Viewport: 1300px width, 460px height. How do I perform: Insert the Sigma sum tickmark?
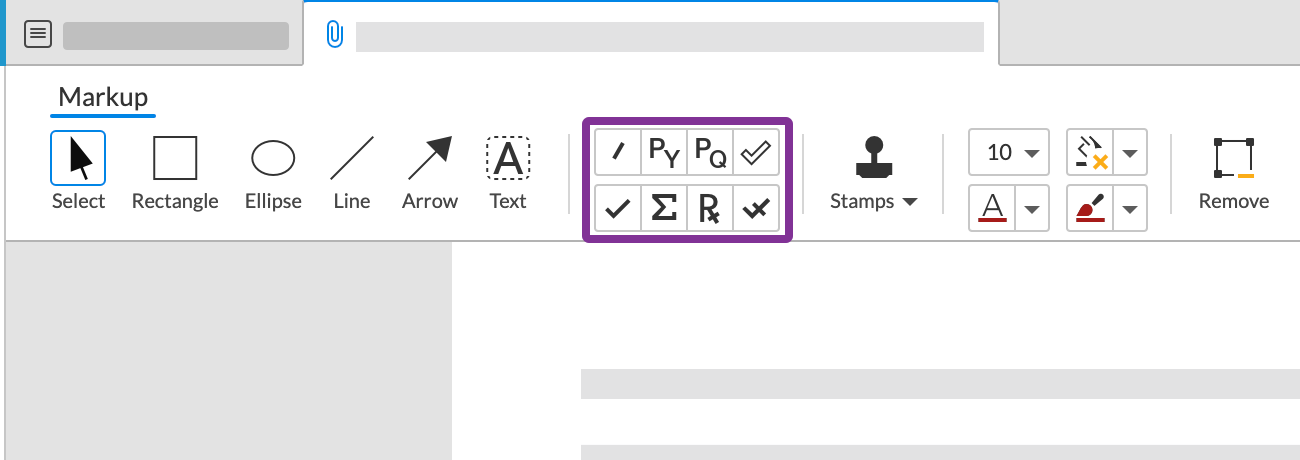664,208
